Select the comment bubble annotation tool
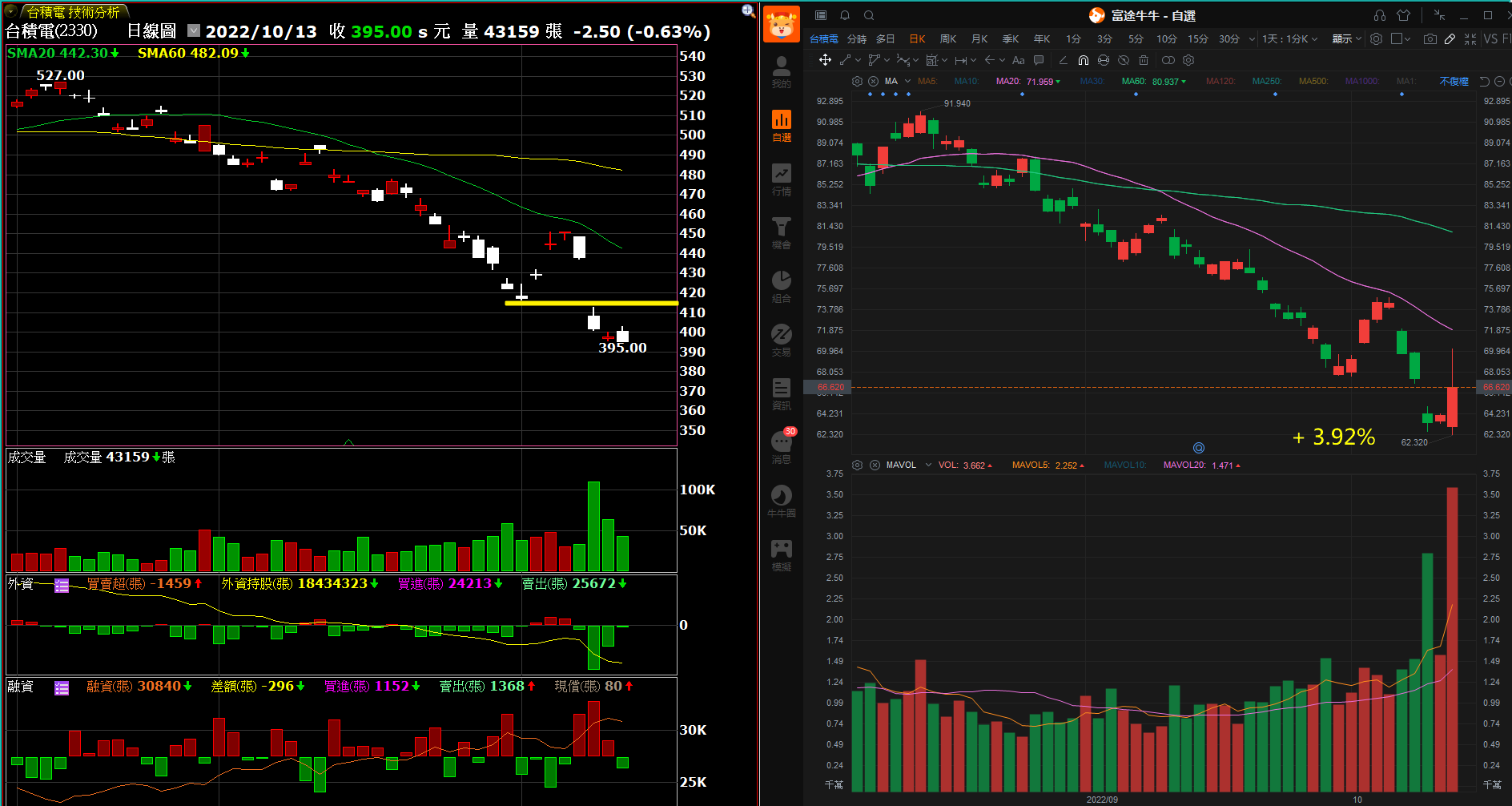 tap(1039, 60)
